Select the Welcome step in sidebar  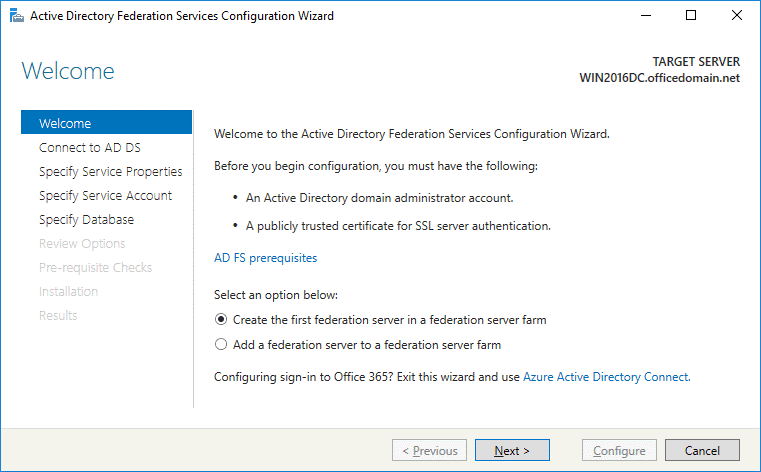(x=65, y=124)
